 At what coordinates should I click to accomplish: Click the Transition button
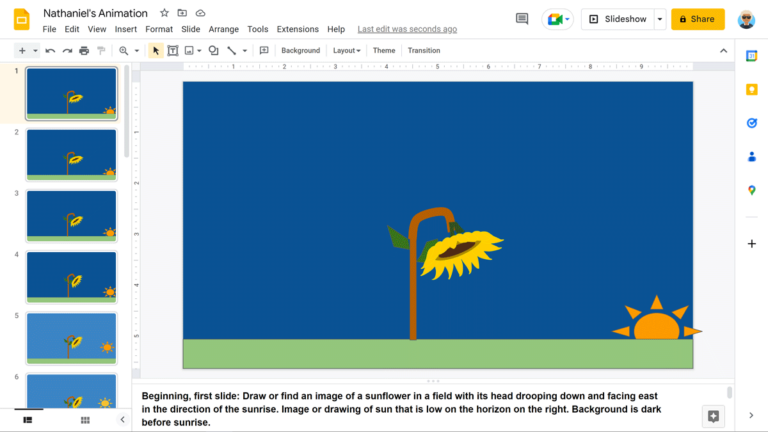tap(423, 50)
